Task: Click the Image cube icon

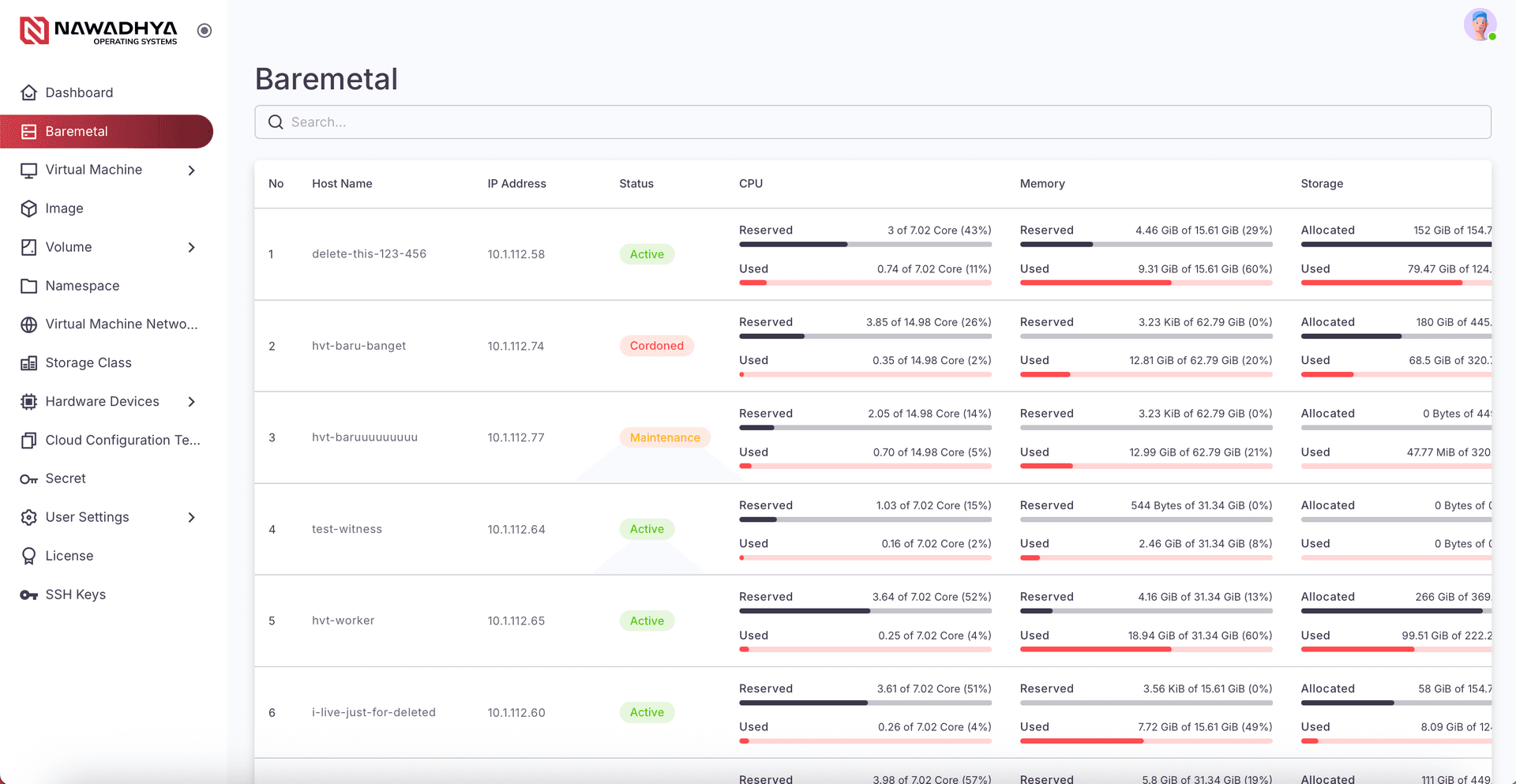Action: (29, 208)
